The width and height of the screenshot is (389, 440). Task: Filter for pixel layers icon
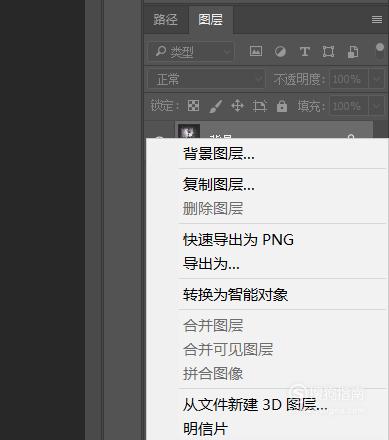(x=256, y=51)
